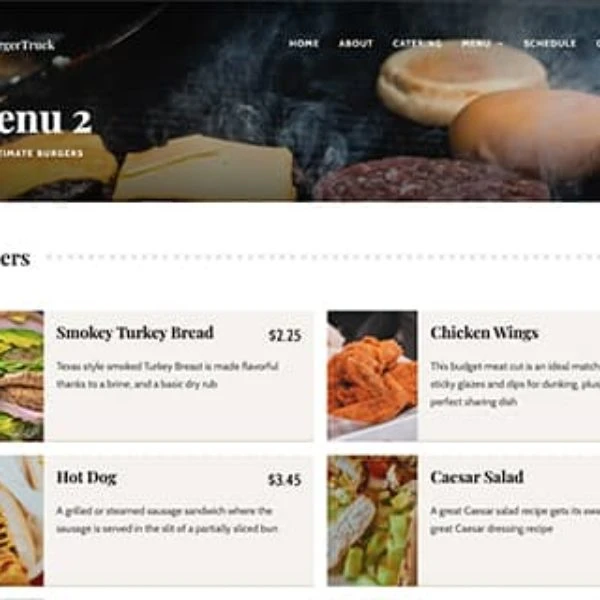Click the $2.25 price on Turkey Bread

point(285,335)
